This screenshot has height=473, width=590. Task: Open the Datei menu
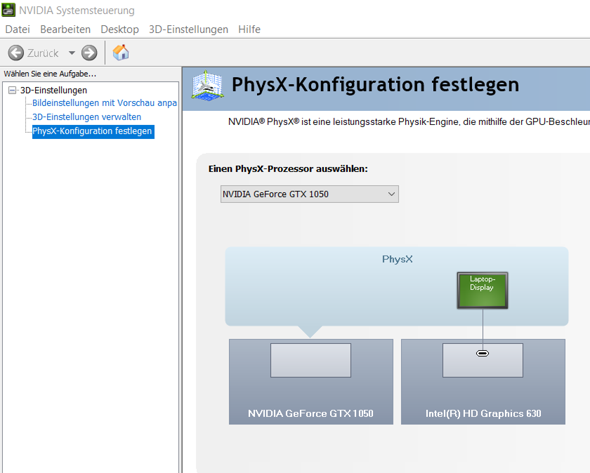click(x=17, y=29)
